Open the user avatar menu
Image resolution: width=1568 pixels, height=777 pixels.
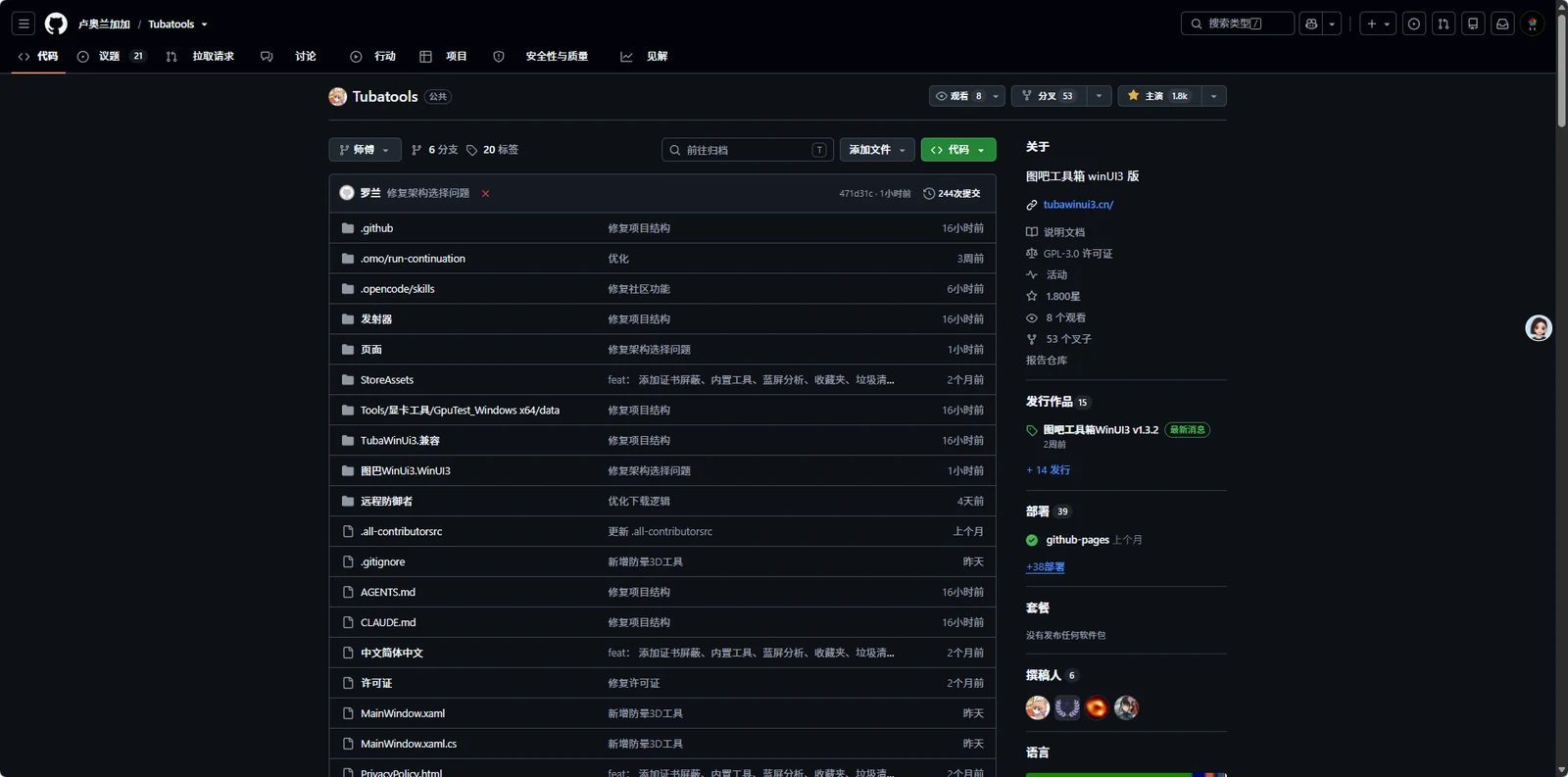[x=1533, y=24]
